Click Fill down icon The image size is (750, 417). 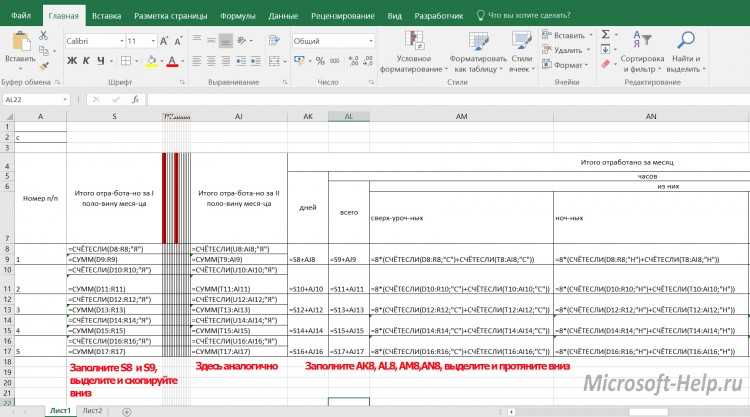[x=606, y=49]
